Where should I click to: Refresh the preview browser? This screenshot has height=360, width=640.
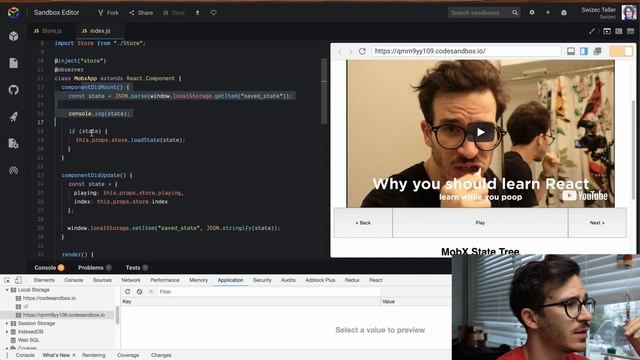pyautogui.click(x=362, y=51)
